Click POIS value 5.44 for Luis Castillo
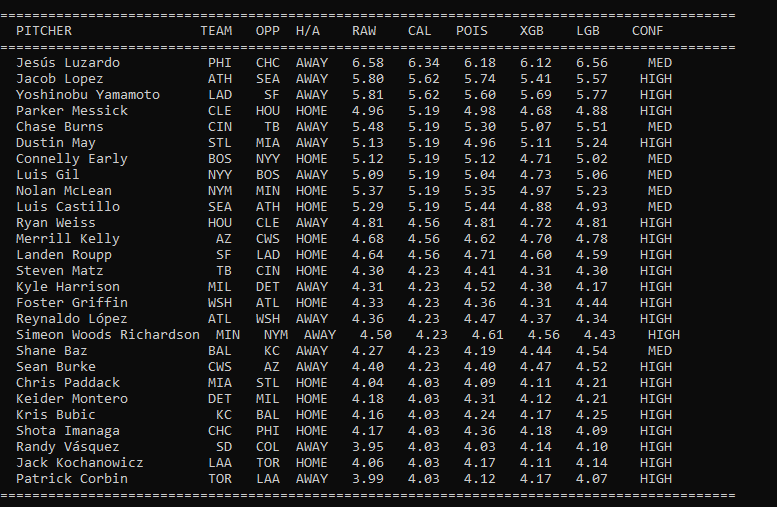This screenshot has height=507, width=777. coord(480,207)
